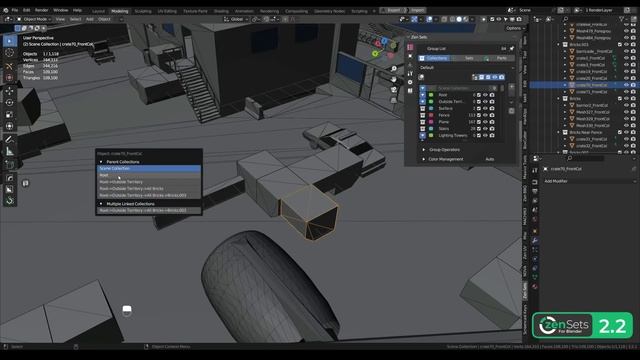Screen dimensions: 640x360
Task: Expand Group Operations panel
Action: 444,150
